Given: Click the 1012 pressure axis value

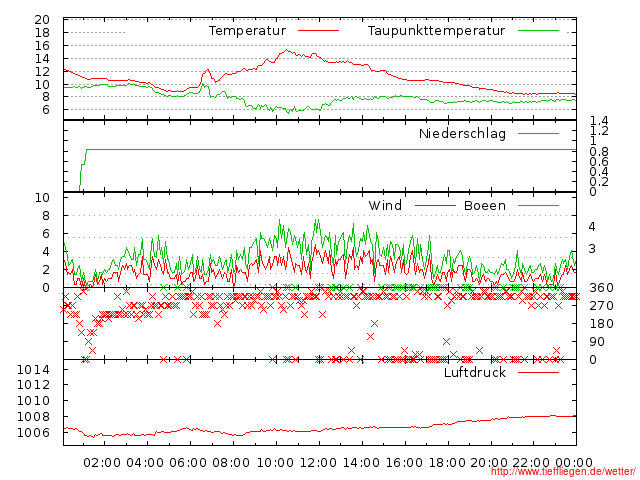Looking at the screenshot, I should click(x=33, y=384).
